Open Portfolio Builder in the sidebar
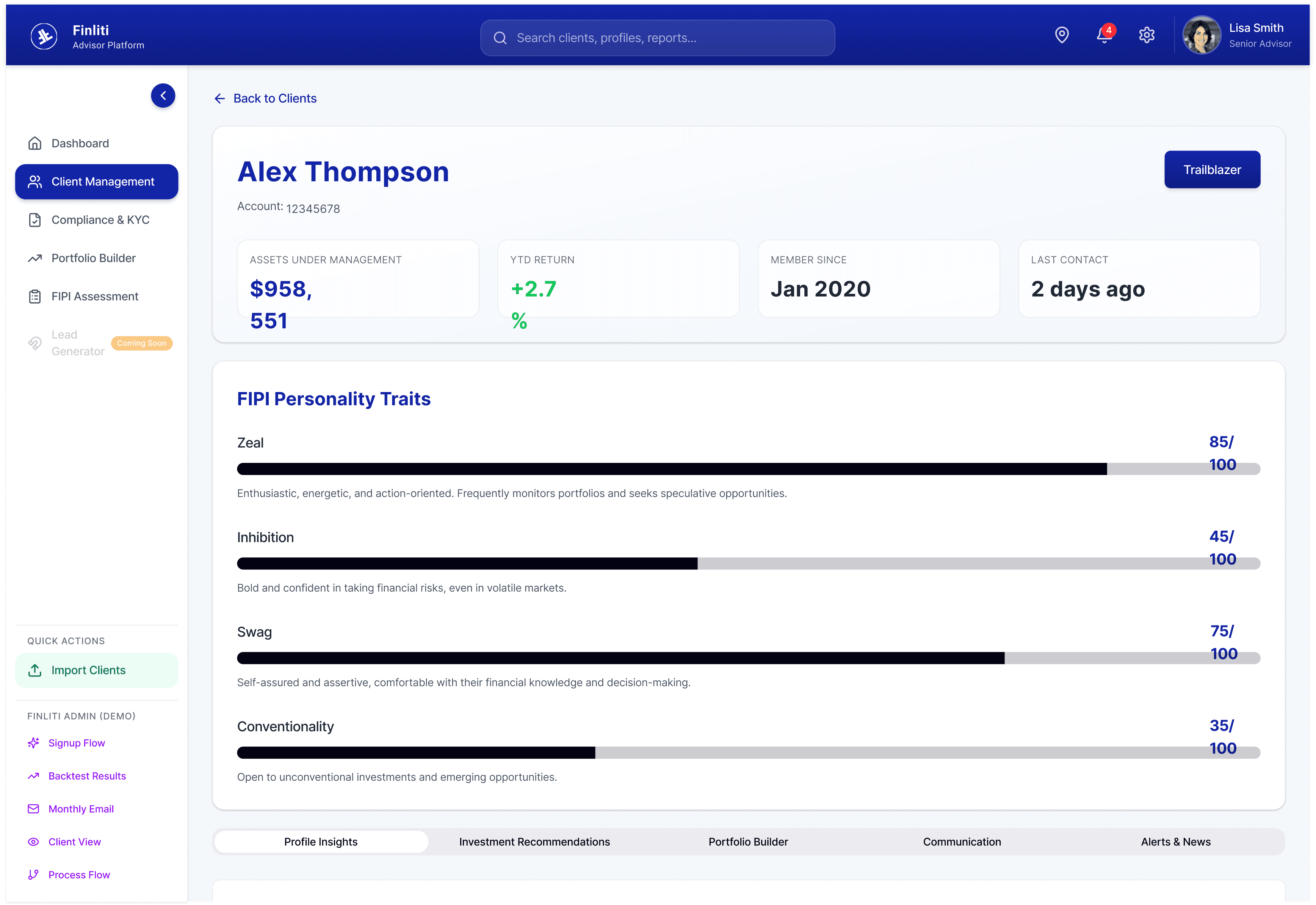This screenshot has height=905, width=1316. point(93,258)
